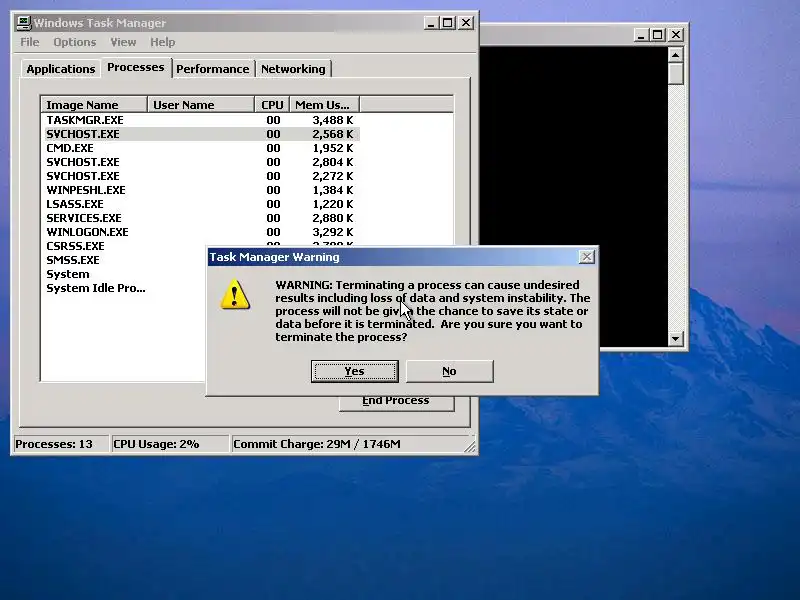Screen dimensions: 800x600
Task: Open the File menu in Task Manager
Action: pyautogui.click(x=30, y=42)
